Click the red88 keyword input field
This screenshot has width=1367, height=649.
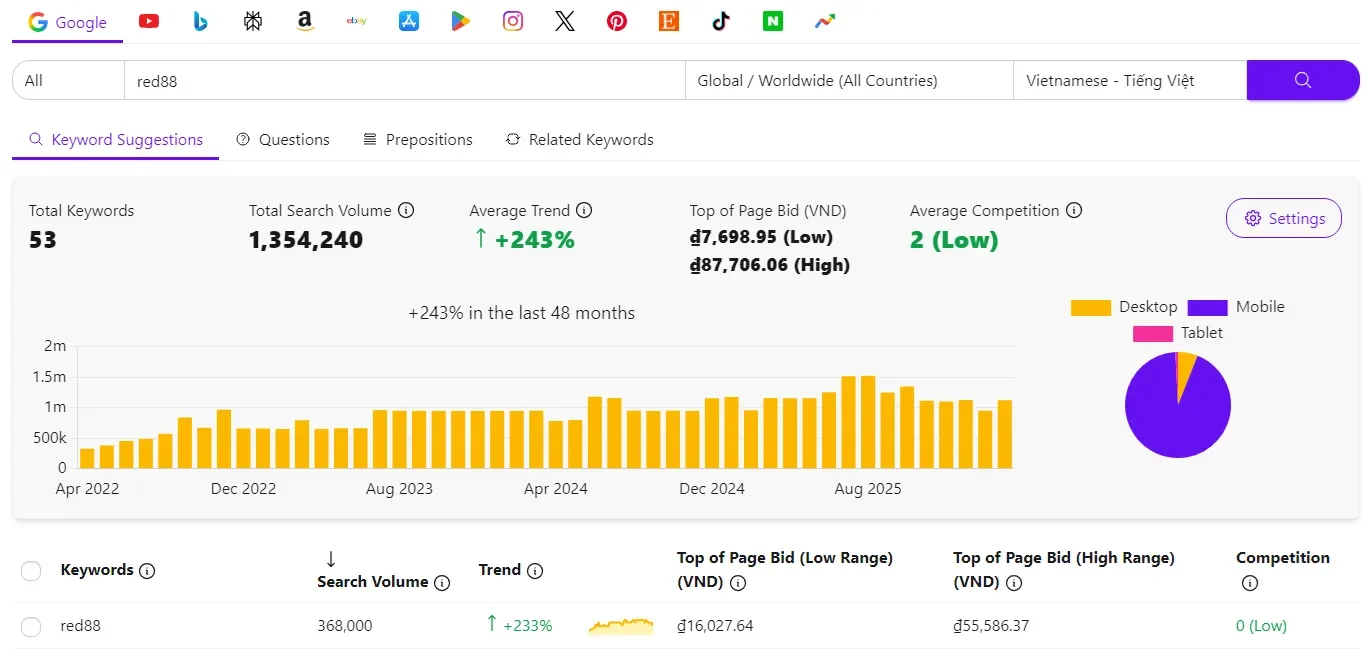click(404, 81)
